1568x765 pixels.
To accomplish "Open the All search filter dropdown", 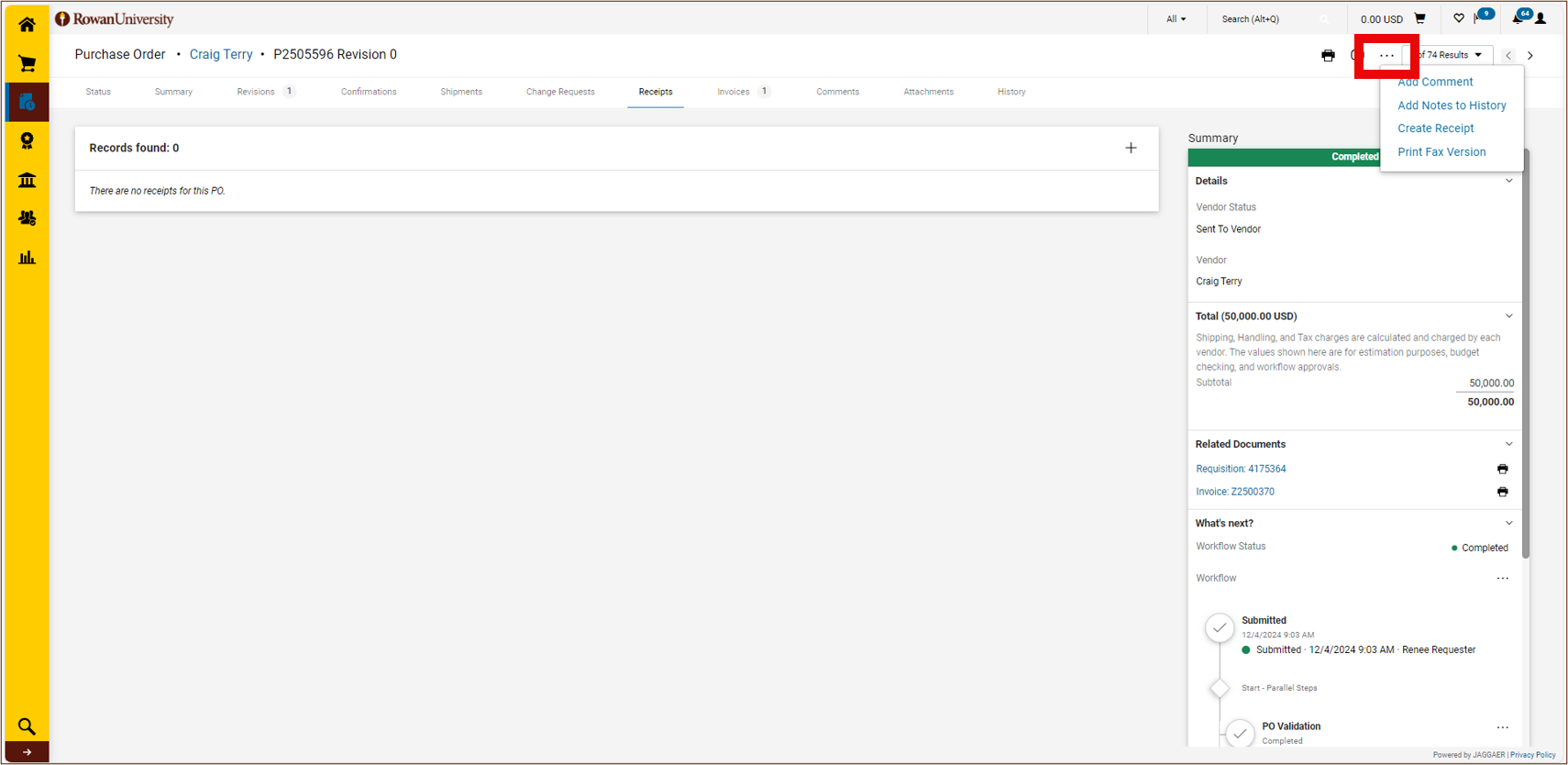I will pos(1176,19).
